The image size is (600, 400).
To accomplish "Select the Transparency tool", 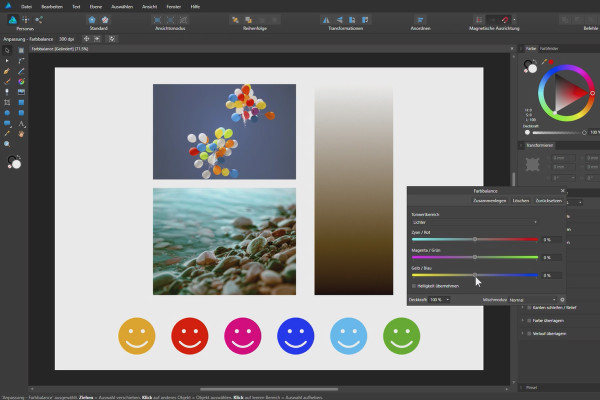I will 7,92.
